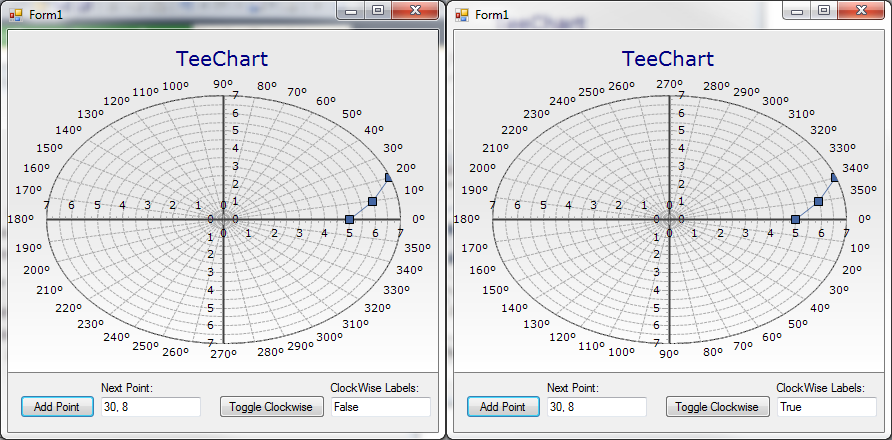
Task: Click the 0º label in right chart
Action: tap(864, 219)
